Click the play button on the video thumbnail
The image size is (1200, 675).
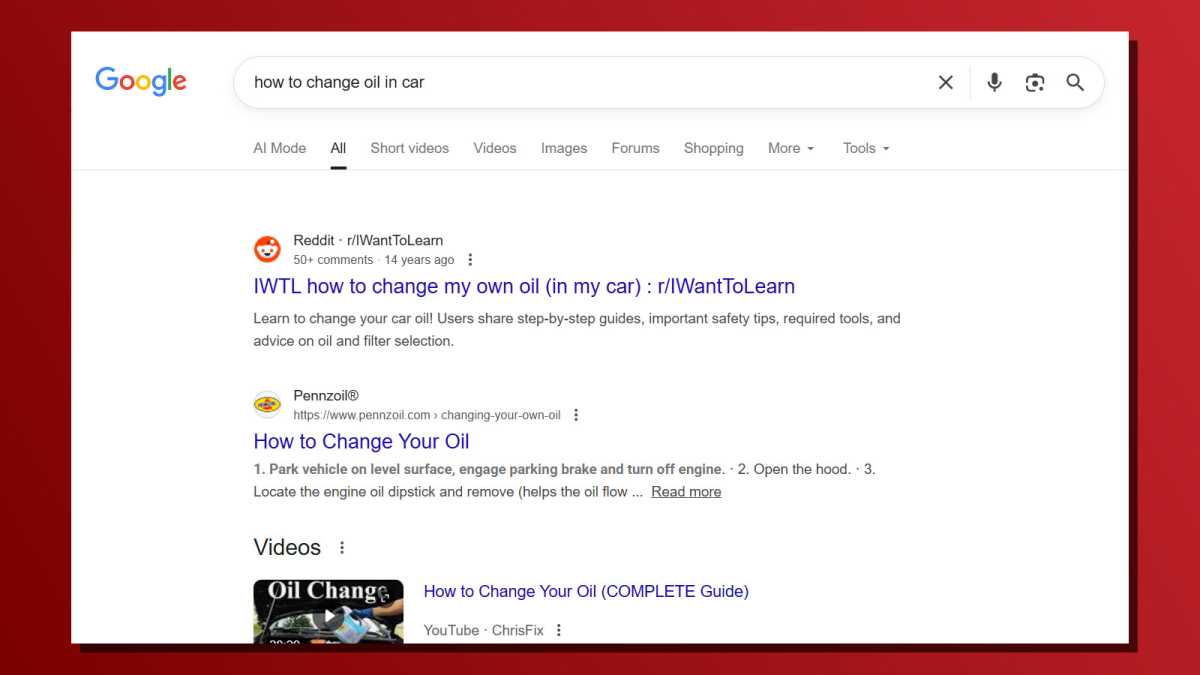tap(329, 617)
